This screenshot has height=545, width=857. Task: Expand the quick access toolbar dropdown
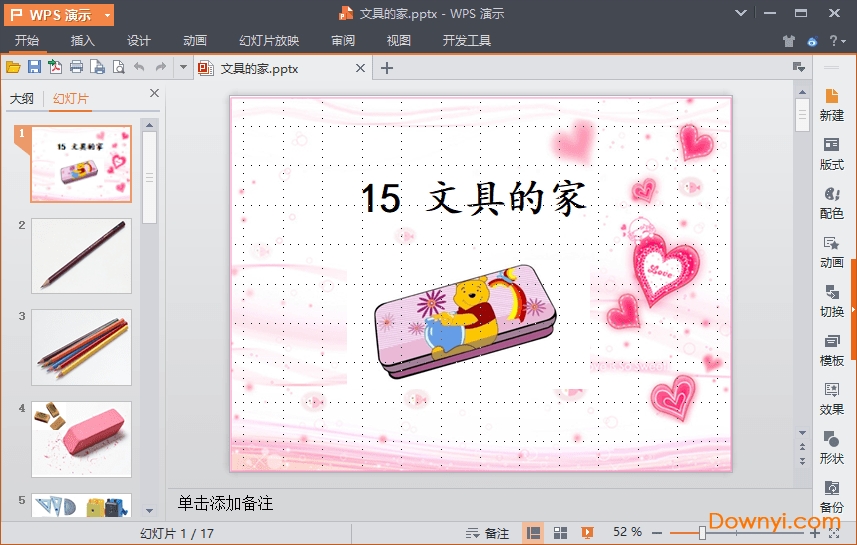tap(183, 67)
